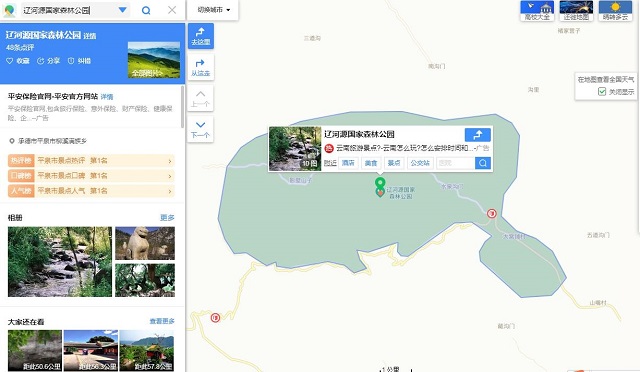Go to next result with 下一个 arrow

[x=200, y=129]
